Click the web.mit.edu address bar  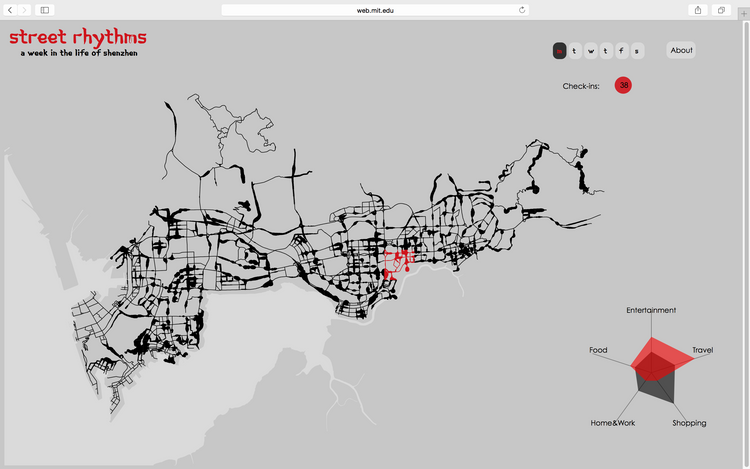pos(375,10)
